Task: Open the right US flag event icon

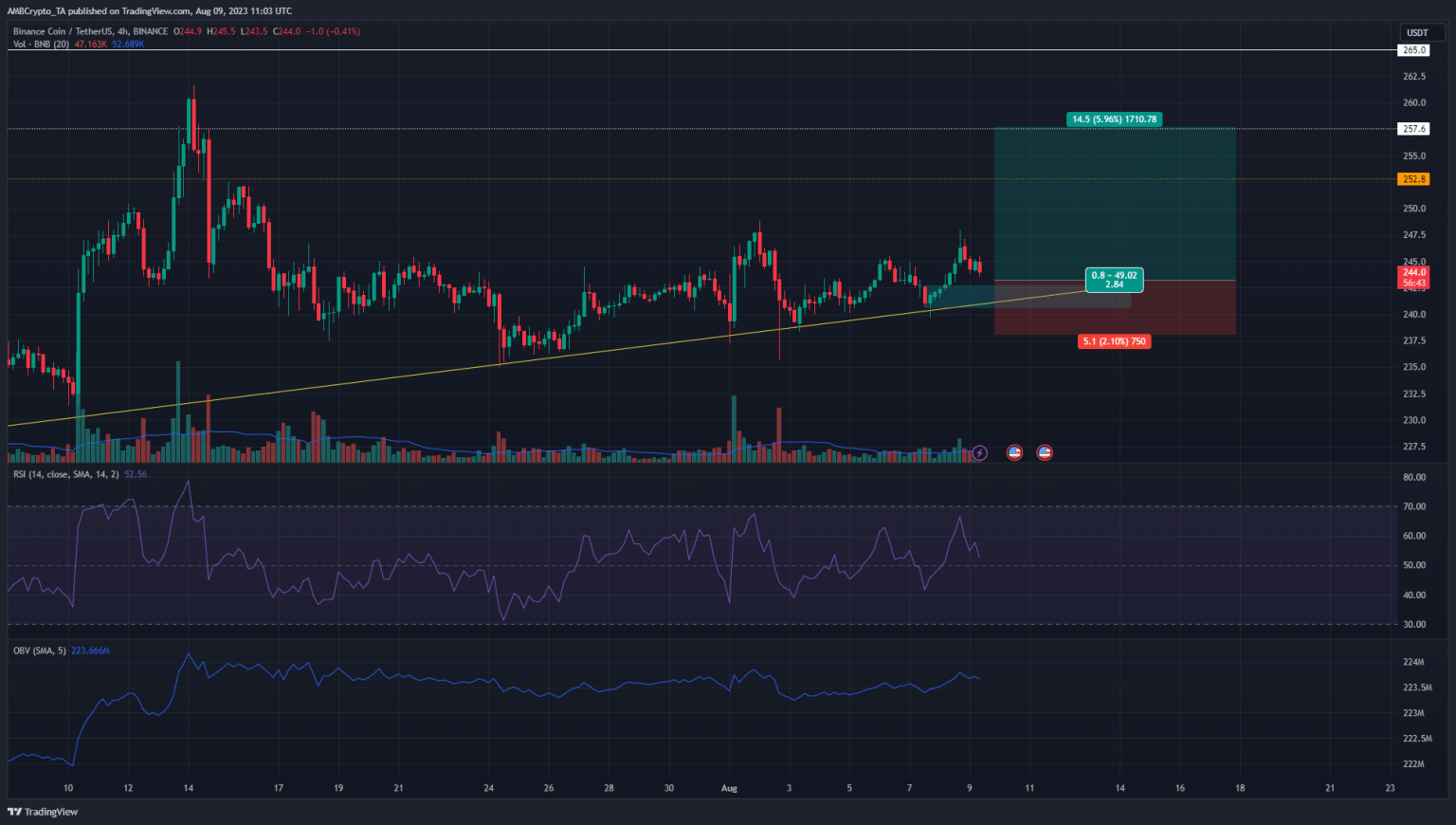Action: (x=1045, y=453)
